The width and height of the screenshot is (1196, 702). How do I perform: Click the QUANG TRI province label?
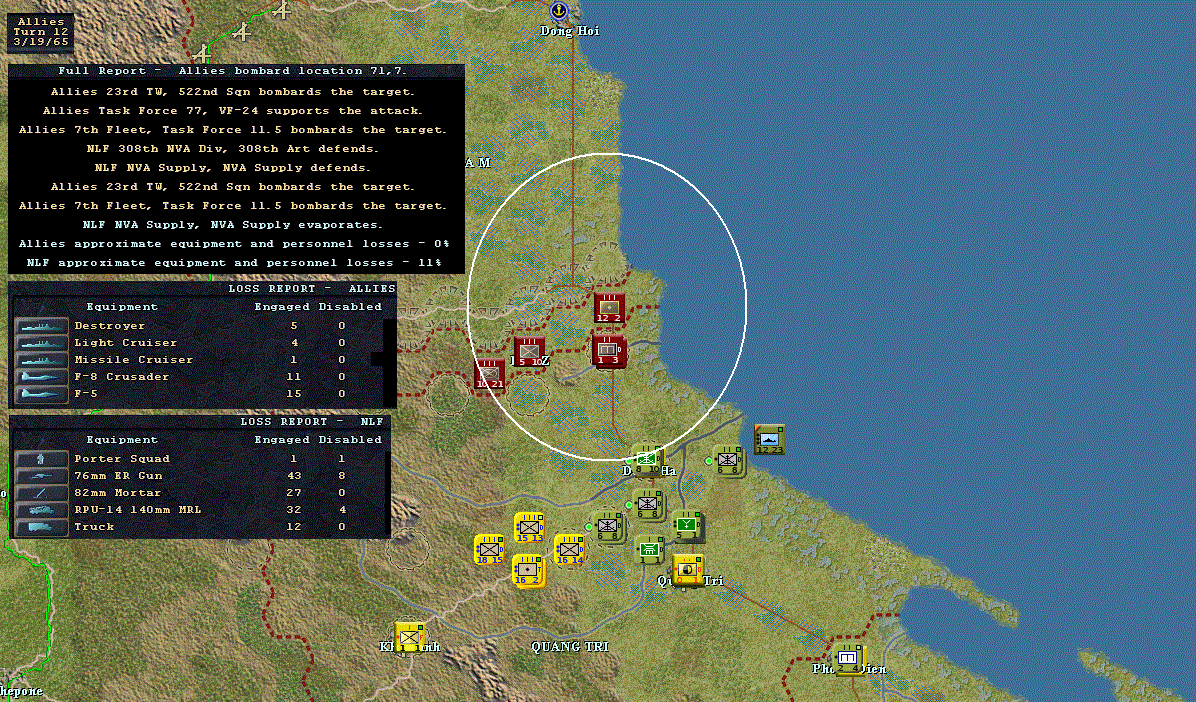(x=571, y=647)
